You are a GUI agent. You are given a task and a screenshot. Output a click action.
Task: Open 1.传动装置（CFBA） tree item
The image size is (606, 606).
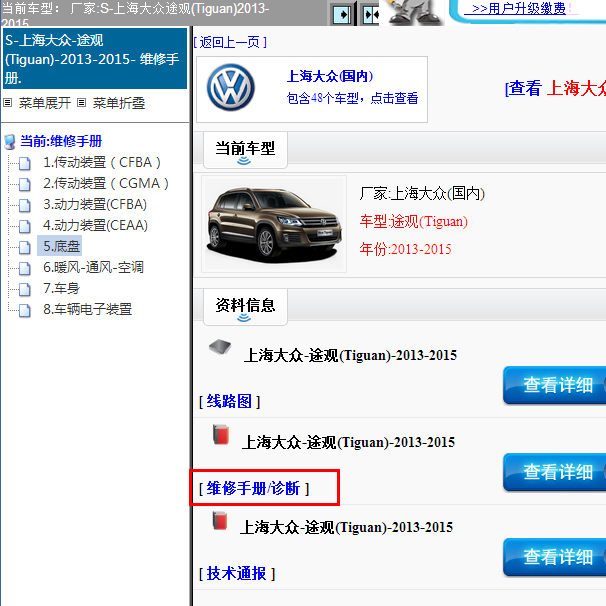[102, 162]
